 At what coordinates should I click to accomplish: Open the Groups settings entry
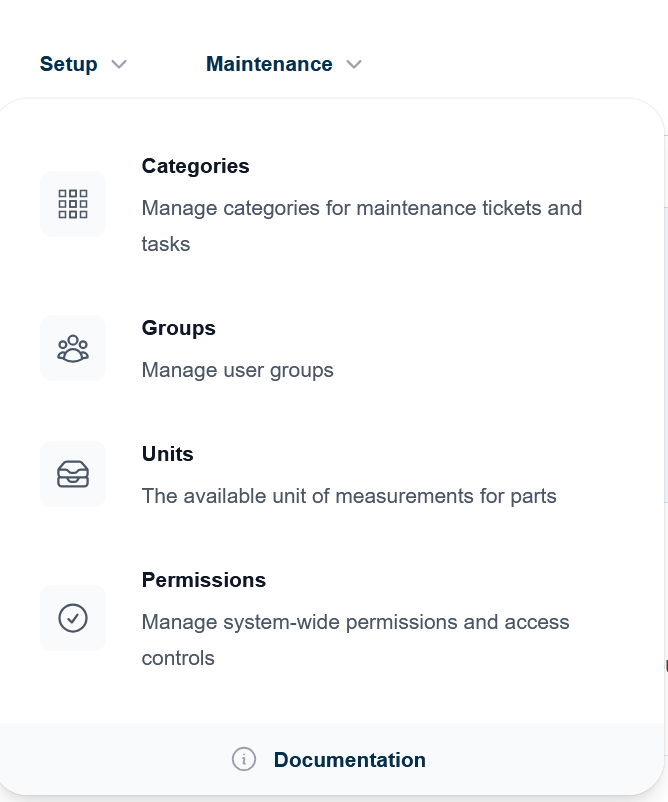(178, 328)
